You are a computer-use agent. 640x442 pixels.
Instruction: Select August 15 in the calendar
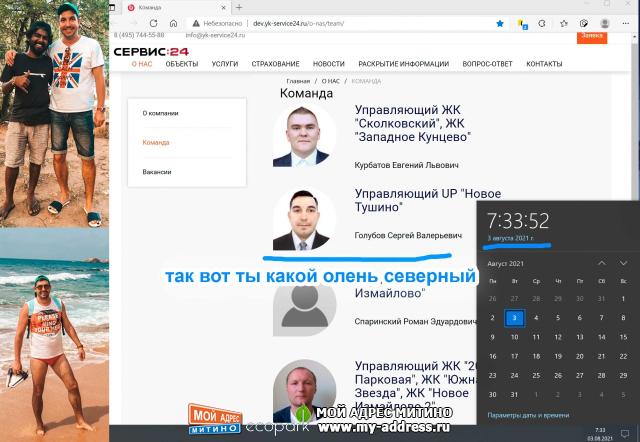[623, 337]
